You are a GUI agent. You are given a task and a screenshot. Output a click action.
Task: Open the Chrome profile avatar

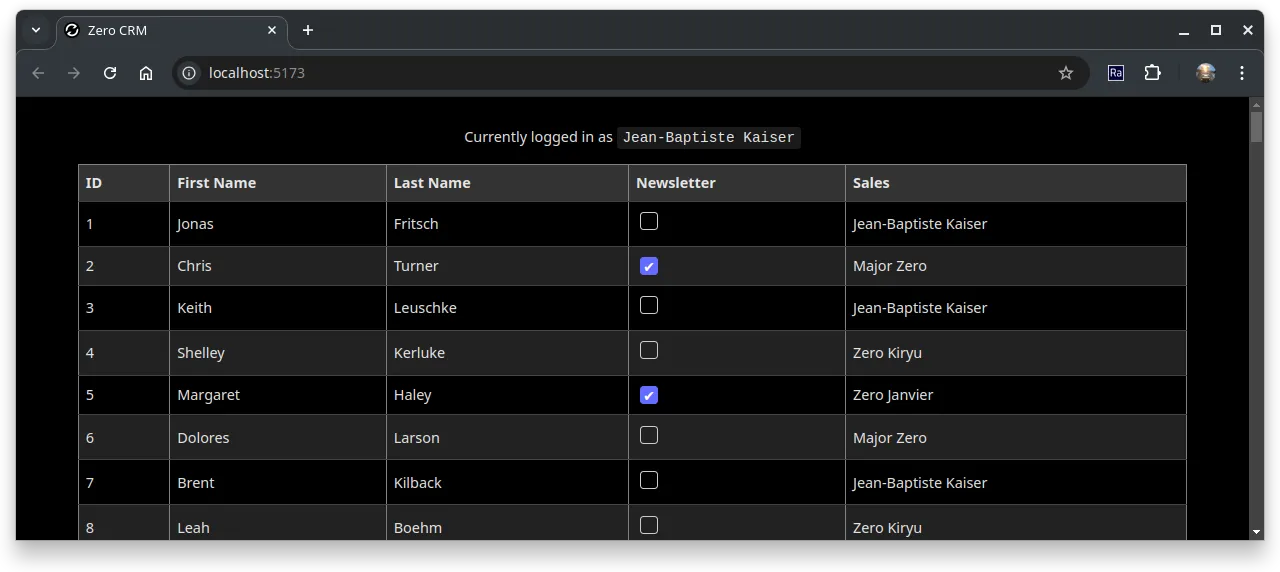1206,73
